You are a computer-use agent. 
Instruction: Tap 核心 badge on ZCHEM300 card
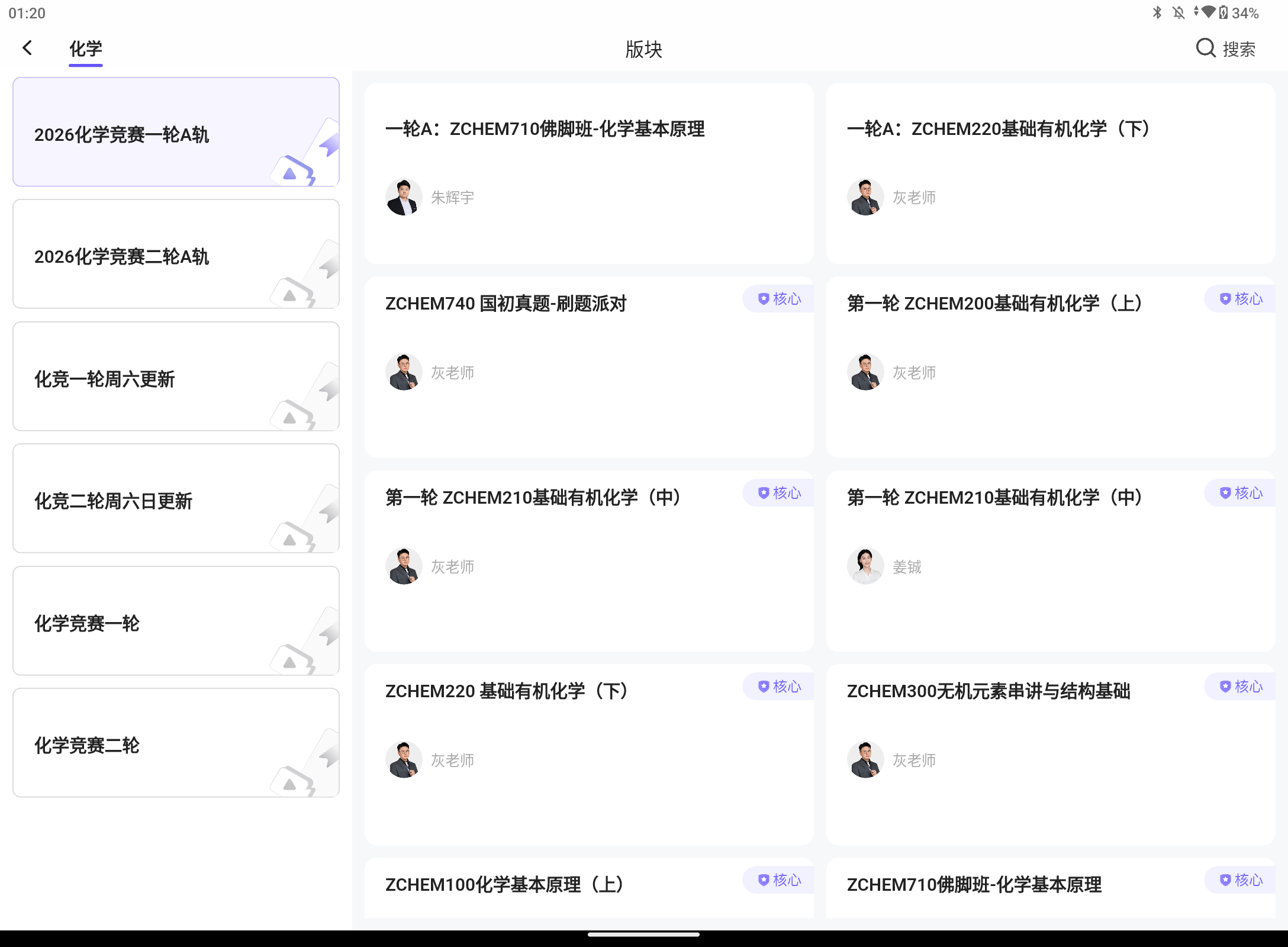pos(1240,687)
